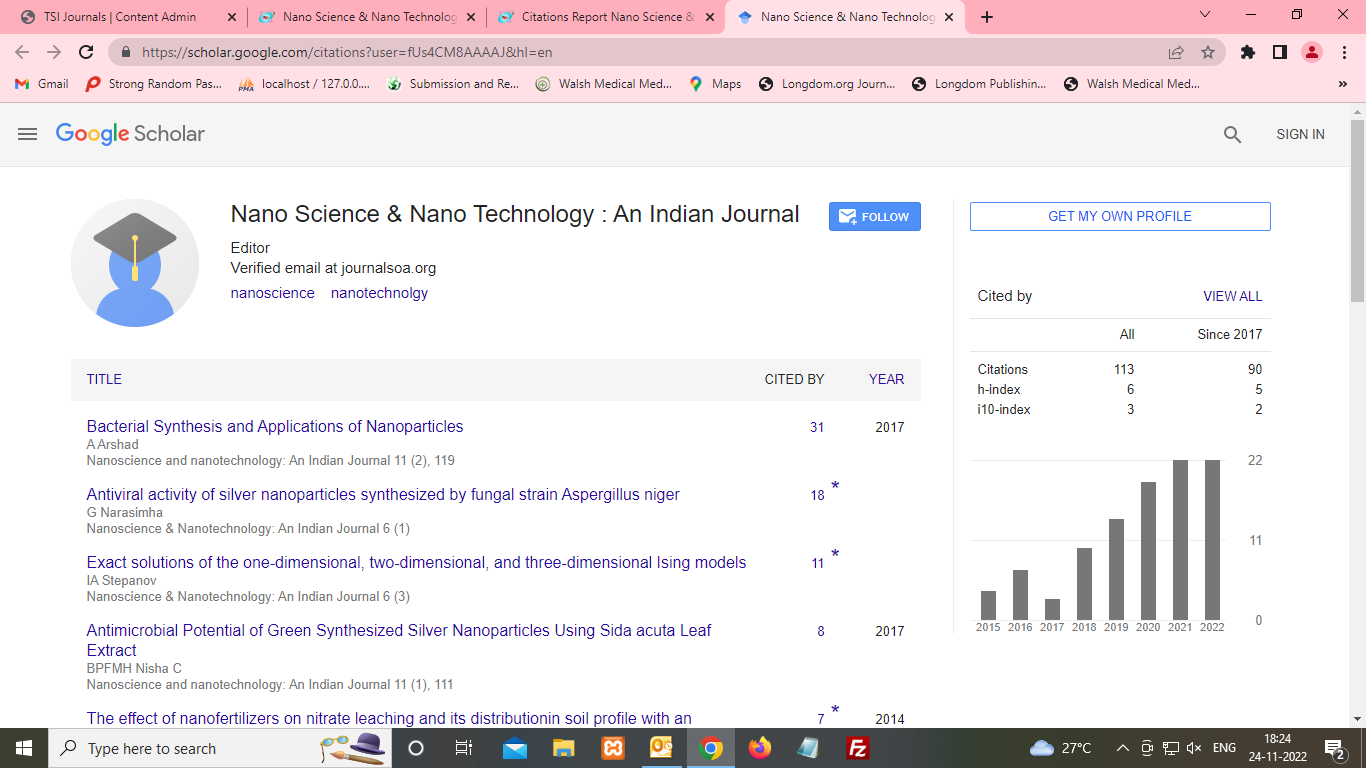Click the nanotechnolgy interest tag
The image size is (1366, 768).
point(379,293)
